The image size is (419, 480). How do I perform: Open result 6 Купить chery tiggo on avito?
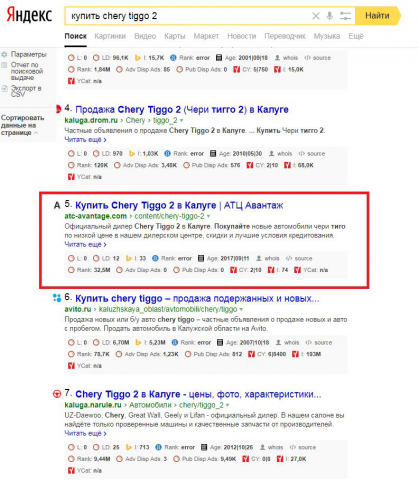click(197, 298)
